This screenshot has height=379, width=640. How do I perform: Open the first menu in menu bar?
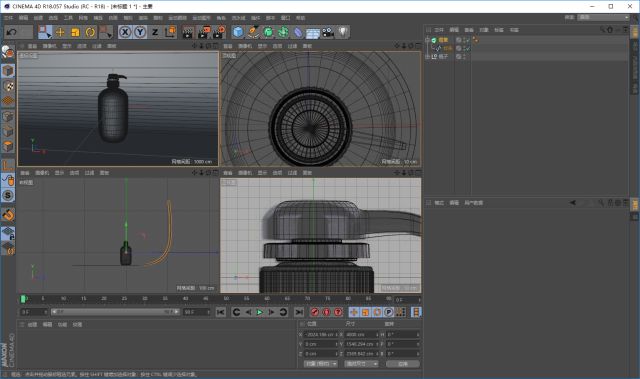tap(9, 18)
